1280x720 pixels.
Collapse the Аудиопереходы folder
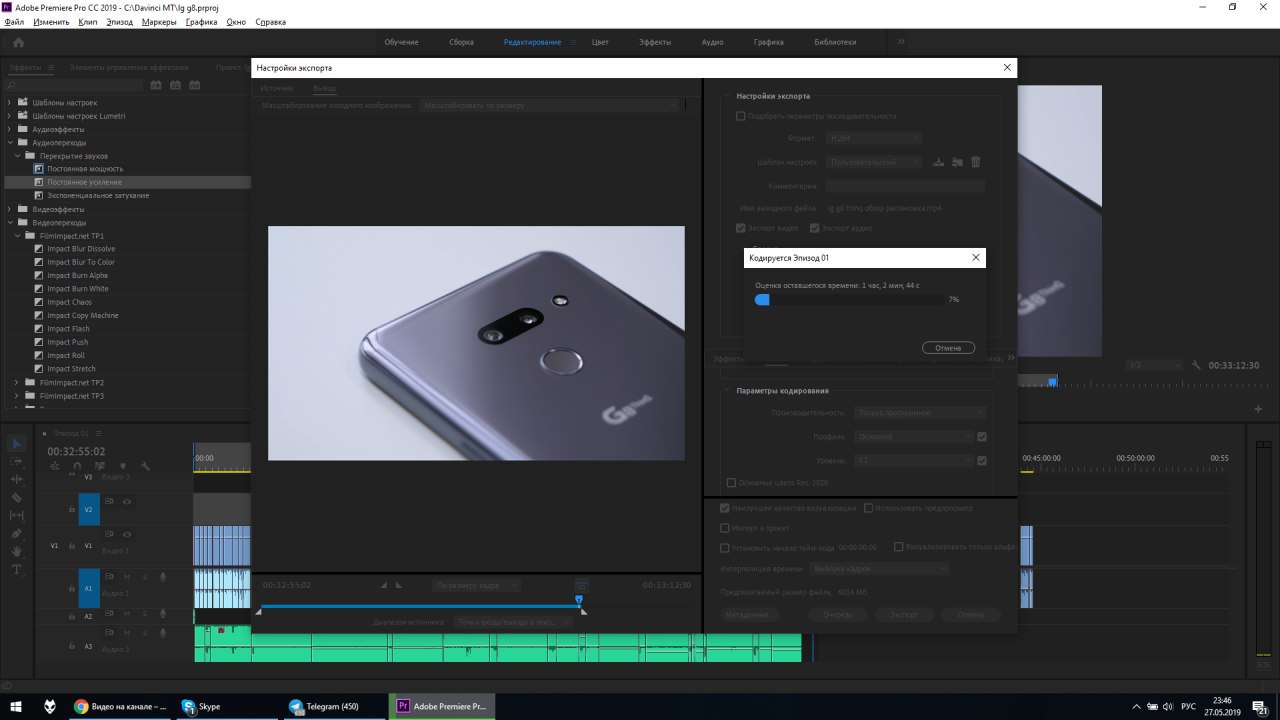[10, 142]
